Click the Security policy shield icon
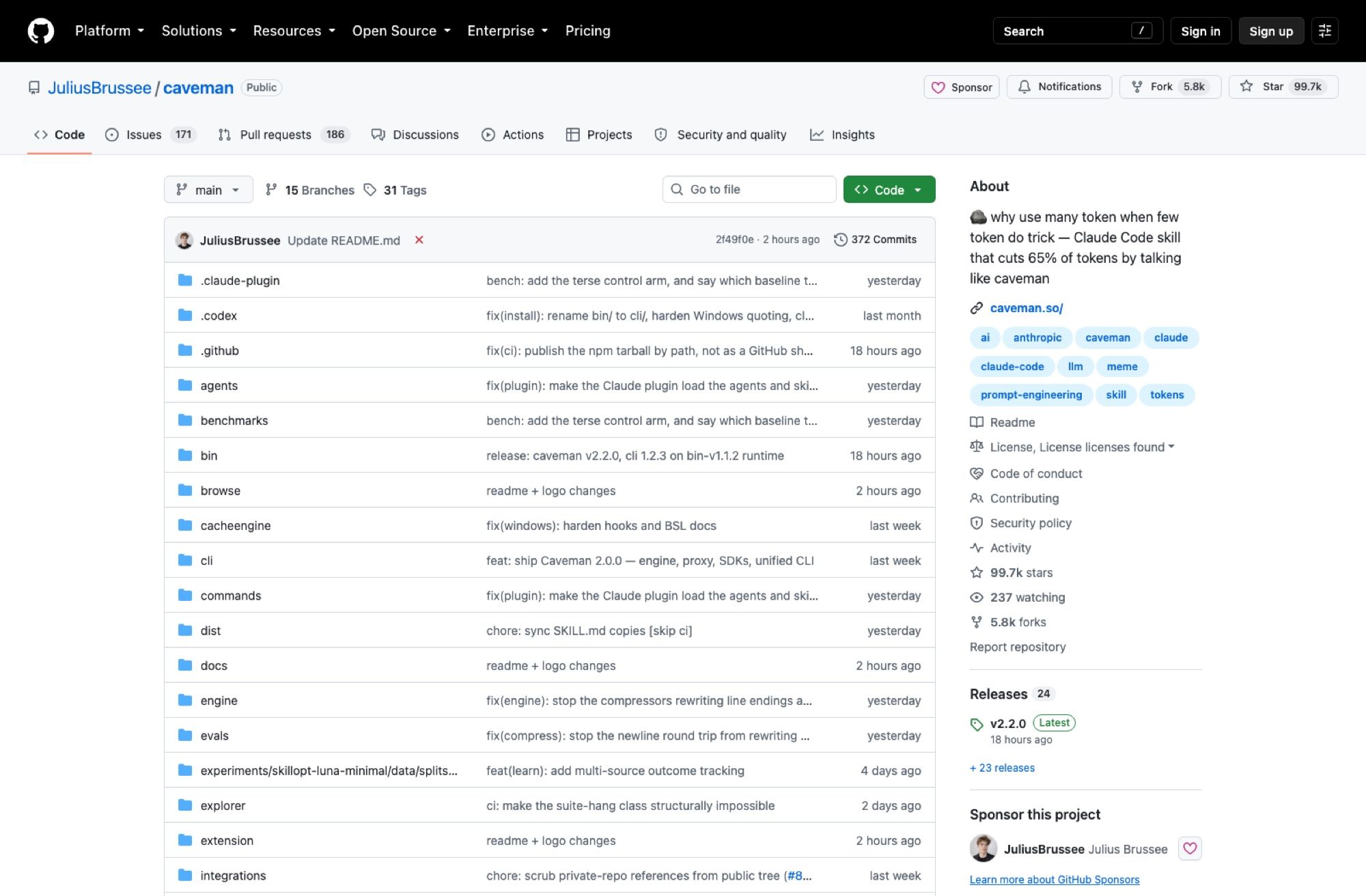The width and height of the screenshot is (1366, 896). pyautogui.click(x=977, y=523)
